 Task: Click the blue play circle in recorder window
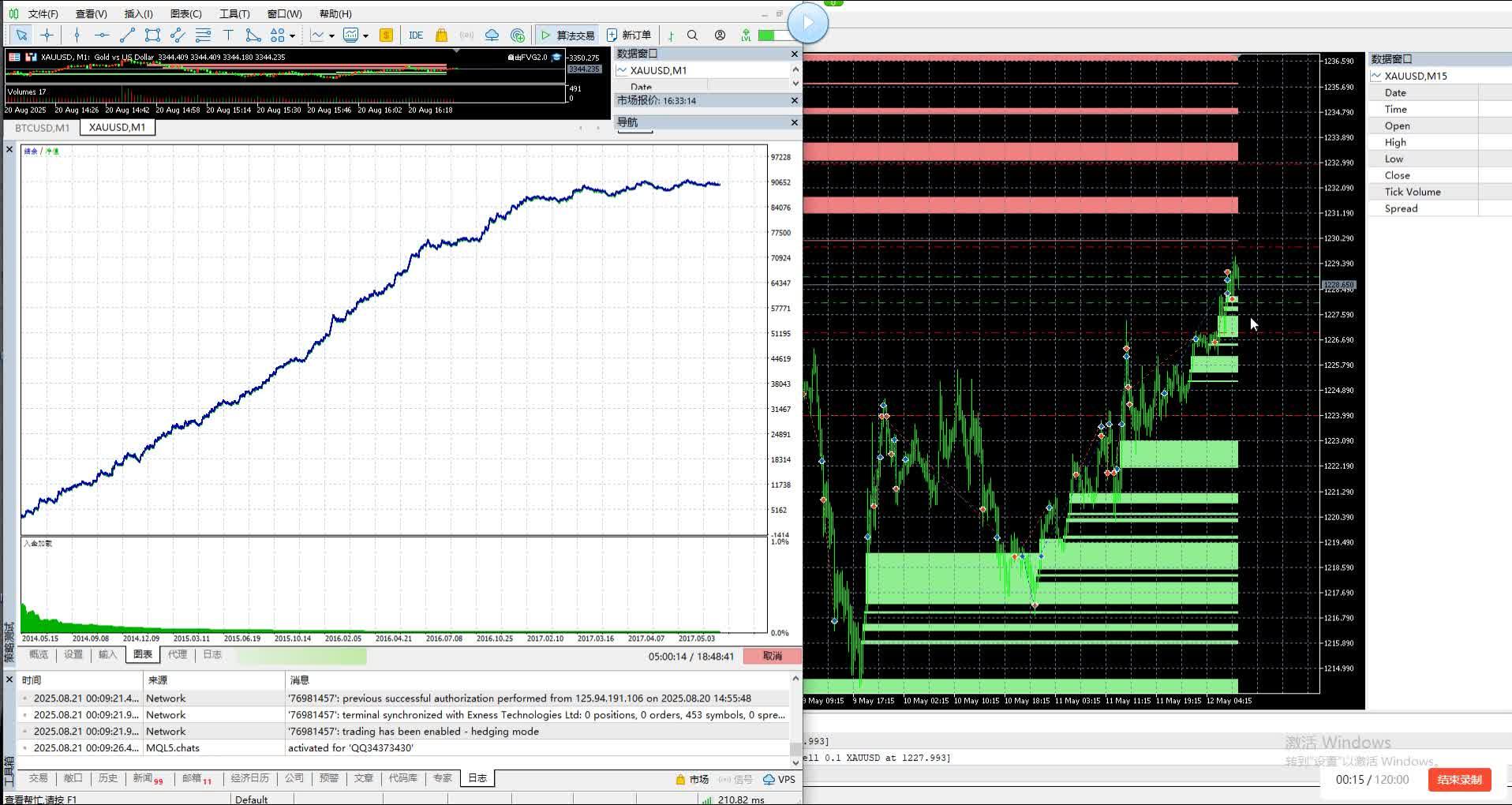pos(807,22)
